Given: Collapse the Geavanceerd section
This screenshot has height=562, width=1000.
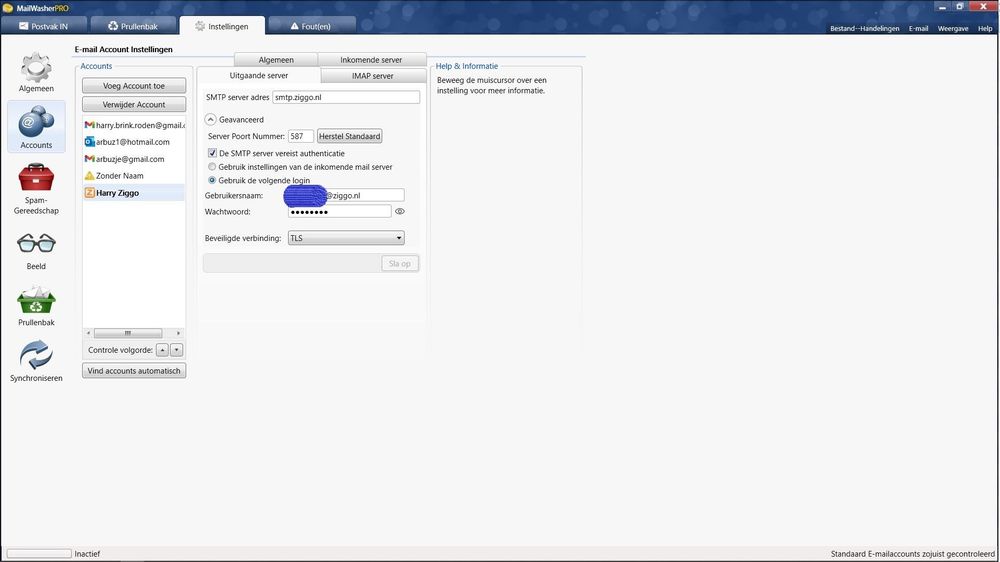Looking at the screenshot, I should point(210,119).
